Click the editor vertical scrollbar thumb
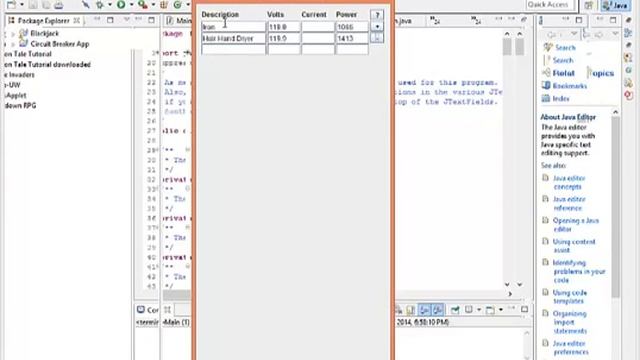 (507, 47)
